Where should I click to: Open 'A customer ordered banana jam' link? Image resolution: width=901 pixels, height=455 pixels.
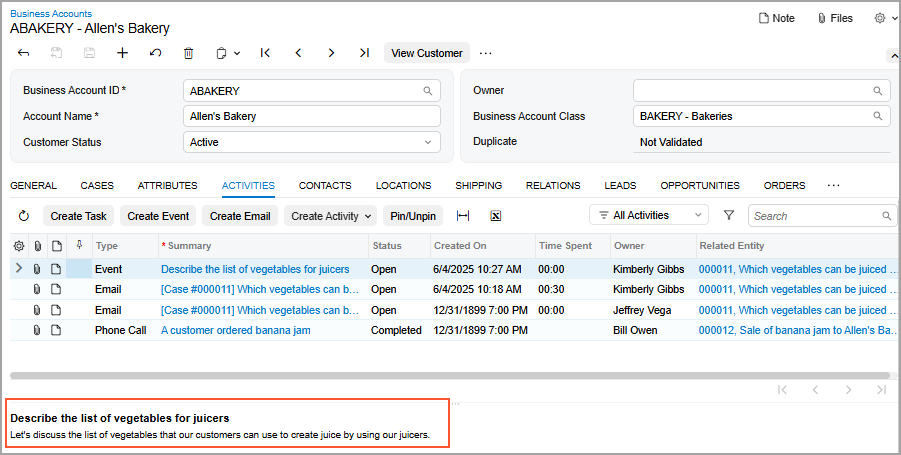tap(235, 330)
